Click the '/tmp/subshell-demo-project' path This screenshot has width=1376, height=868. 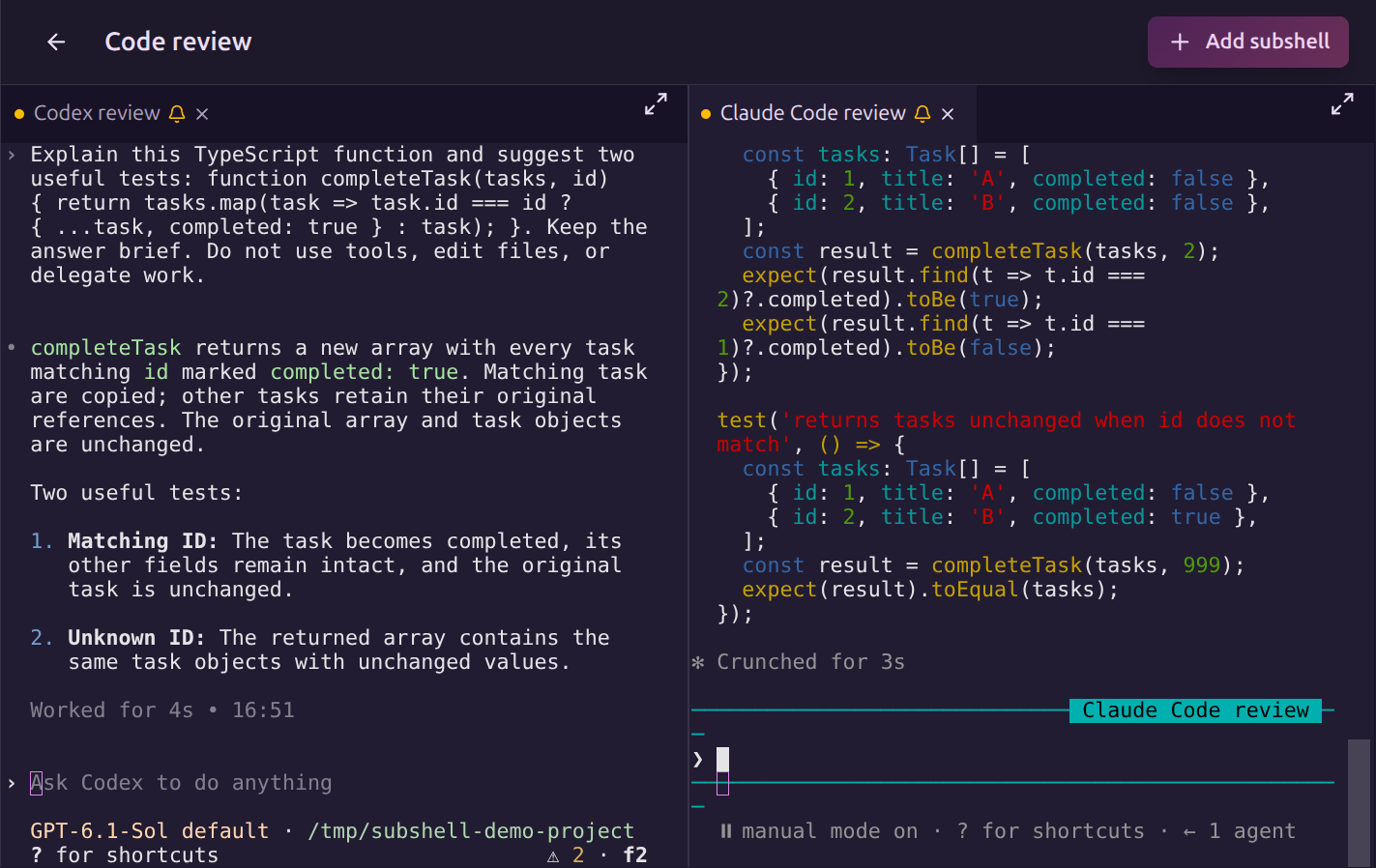(x=471, y=831)
